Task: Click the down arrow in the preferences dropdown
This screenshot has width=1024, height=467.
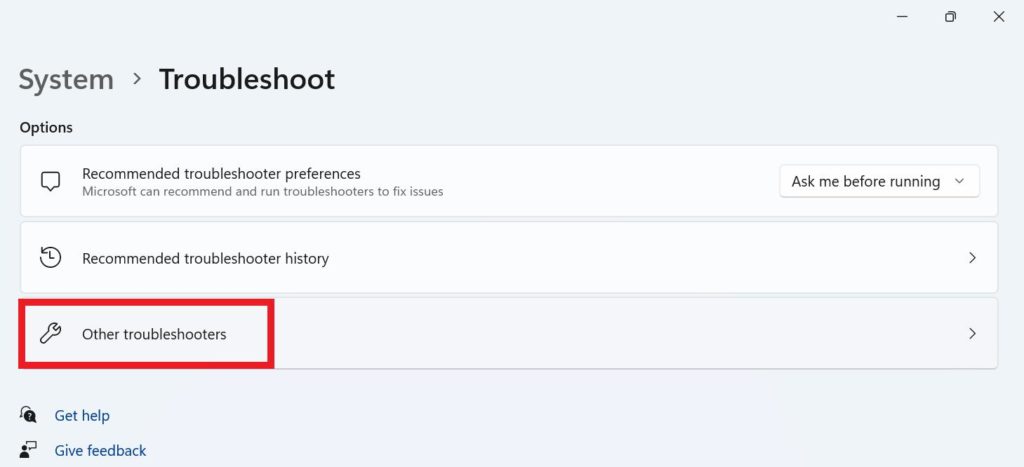Action: [959, 181]
